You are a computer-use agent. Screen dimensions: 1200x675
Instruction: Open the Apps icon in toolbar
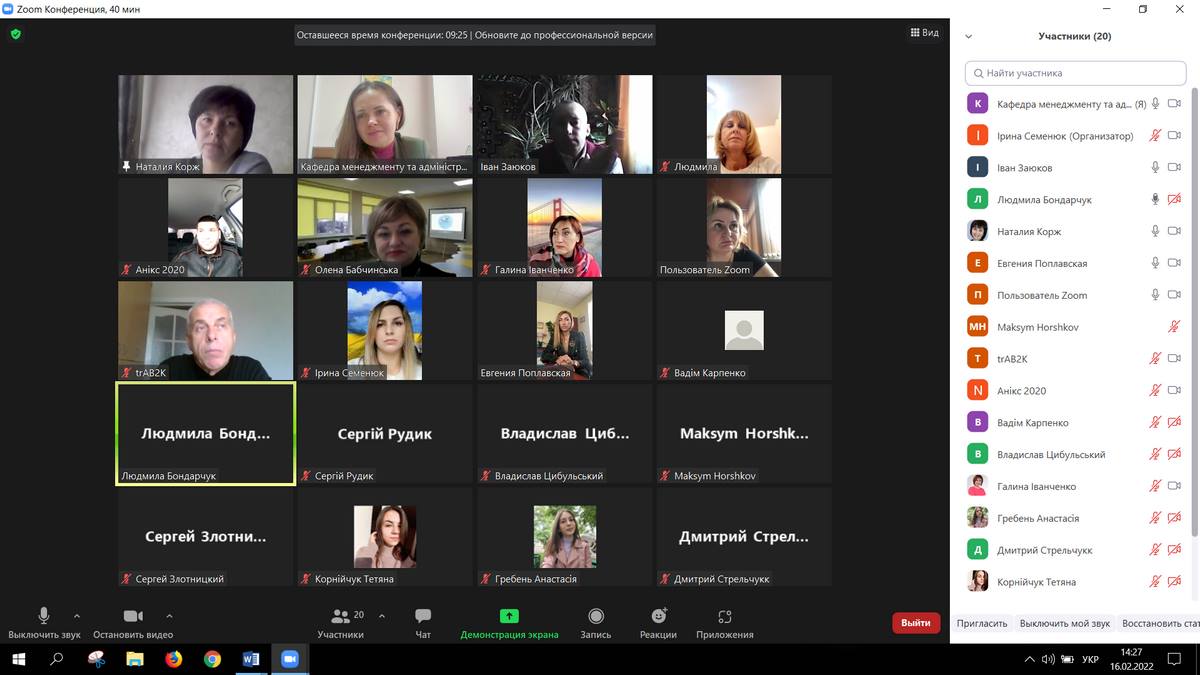pos(725,617)
